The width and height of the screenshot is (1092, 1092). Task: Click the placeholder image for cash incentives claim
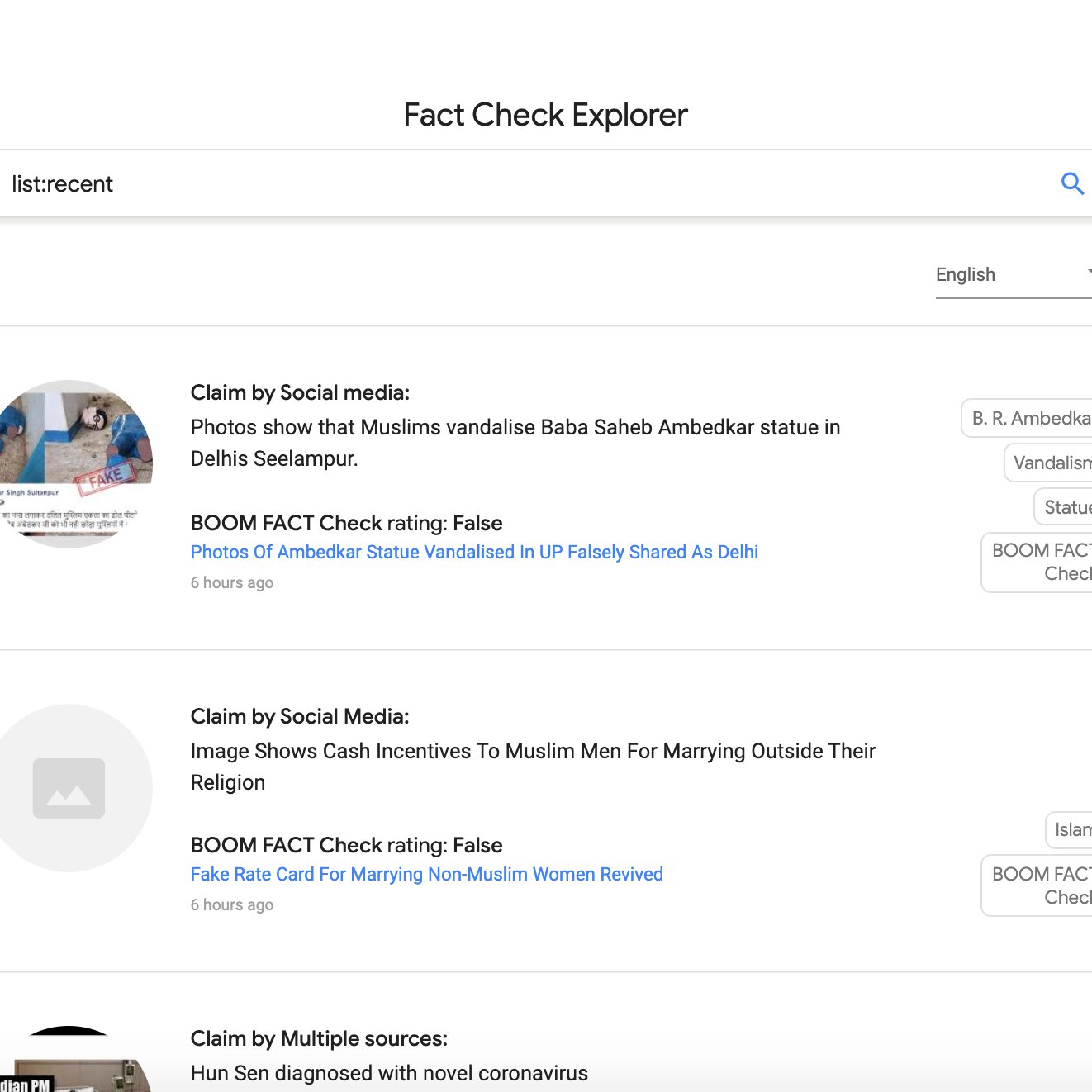69,788
